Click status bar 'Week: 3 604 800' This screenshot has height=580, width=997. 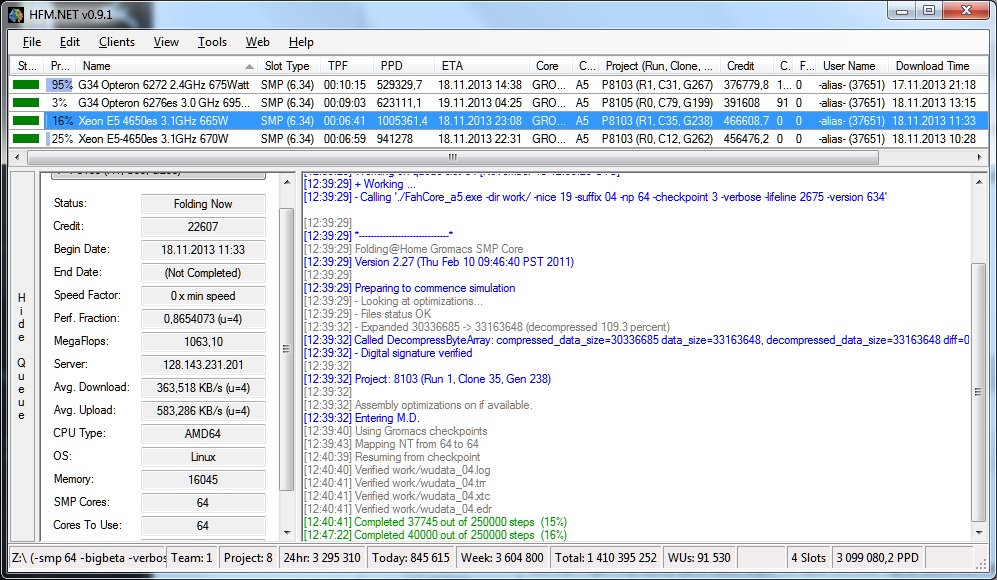(502, 558)
